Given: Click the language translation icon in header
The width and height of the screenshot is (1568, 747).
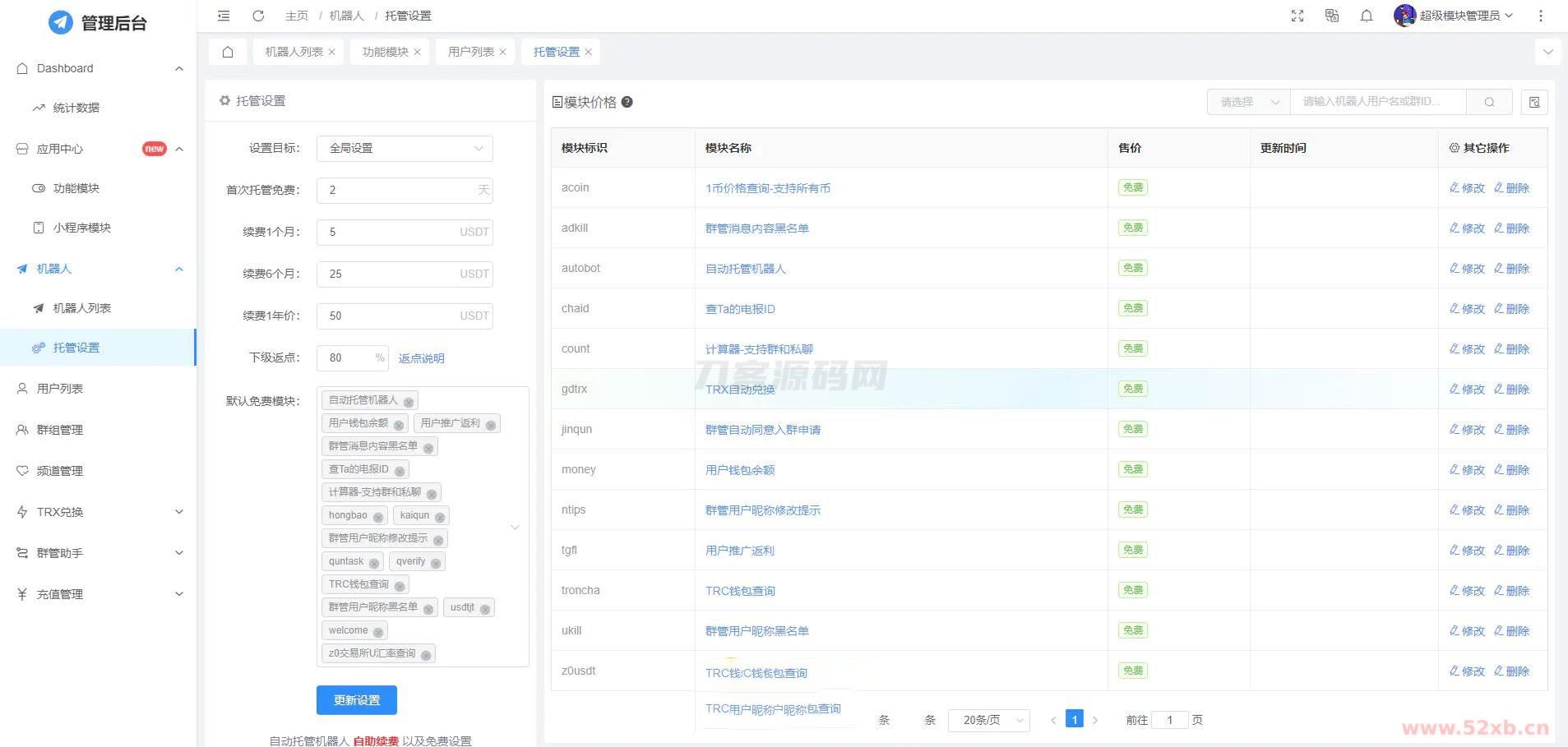Looking at the screenshot, I should (1331, 15).
